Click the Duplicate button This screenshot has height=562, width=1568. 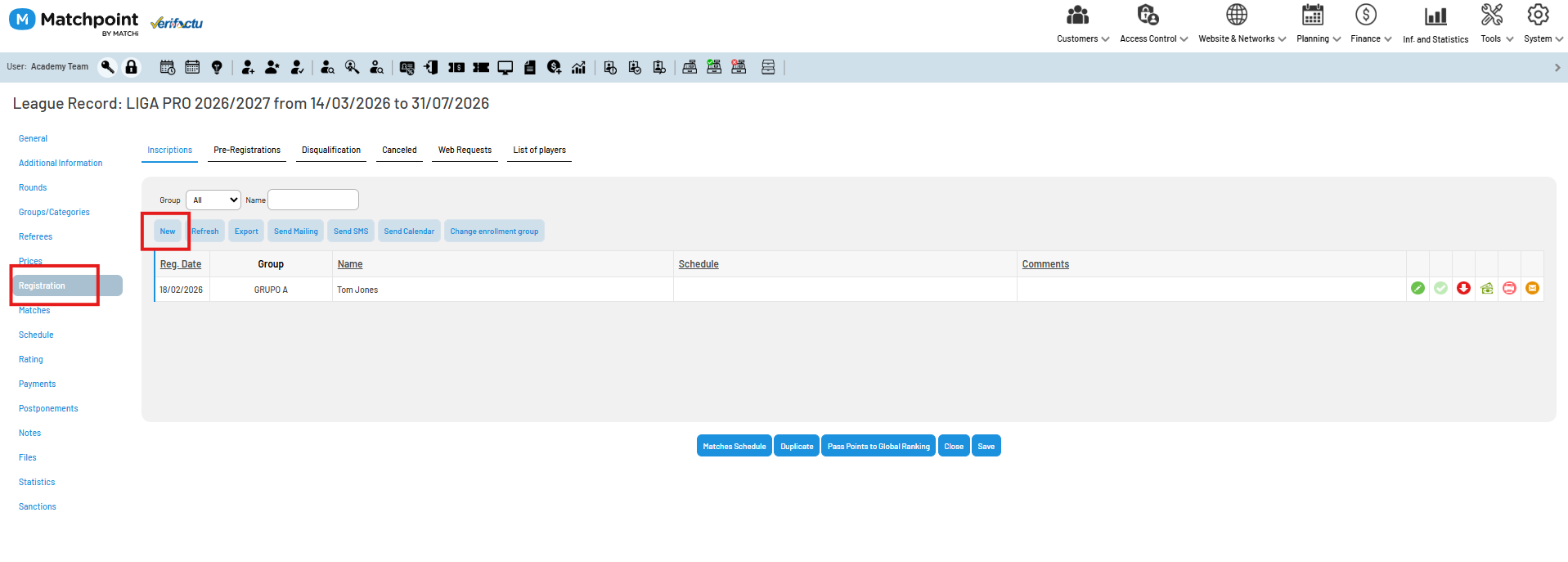pyautogui.click(x=797, y=446)
